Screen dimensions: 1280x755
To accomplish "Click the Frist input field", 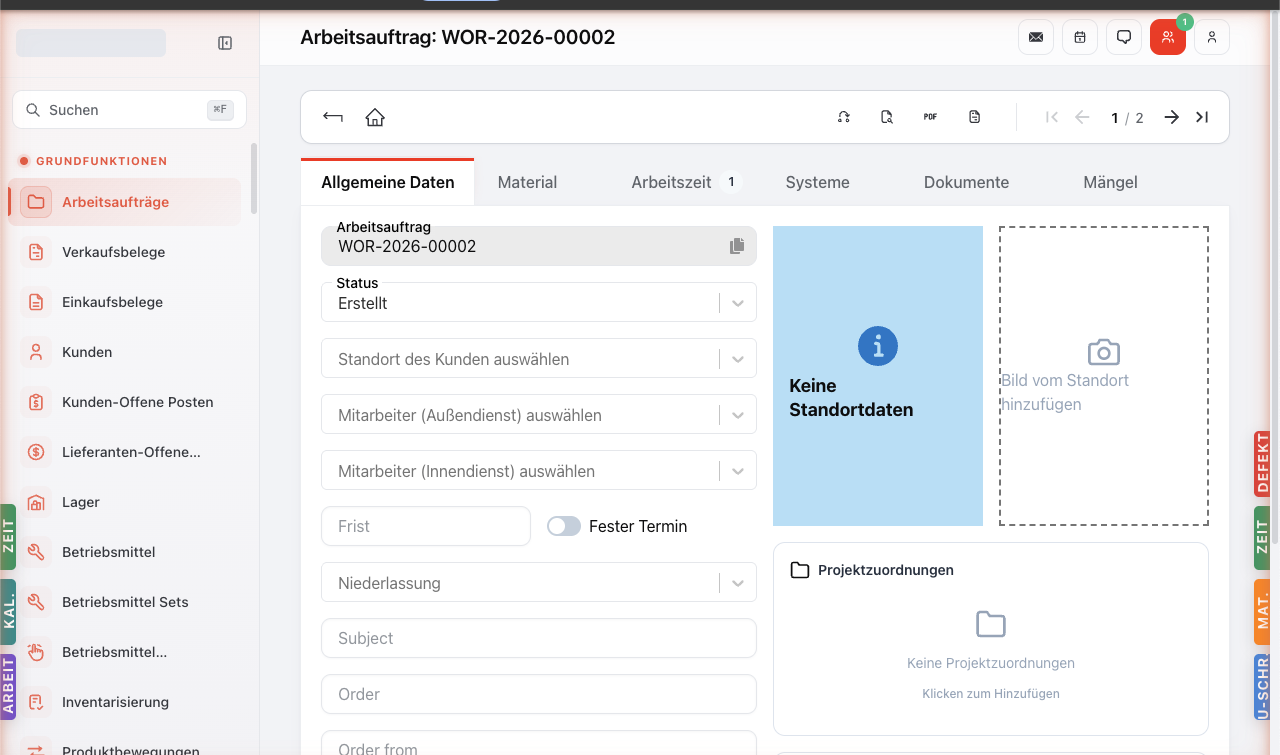I will coord(426,526).
